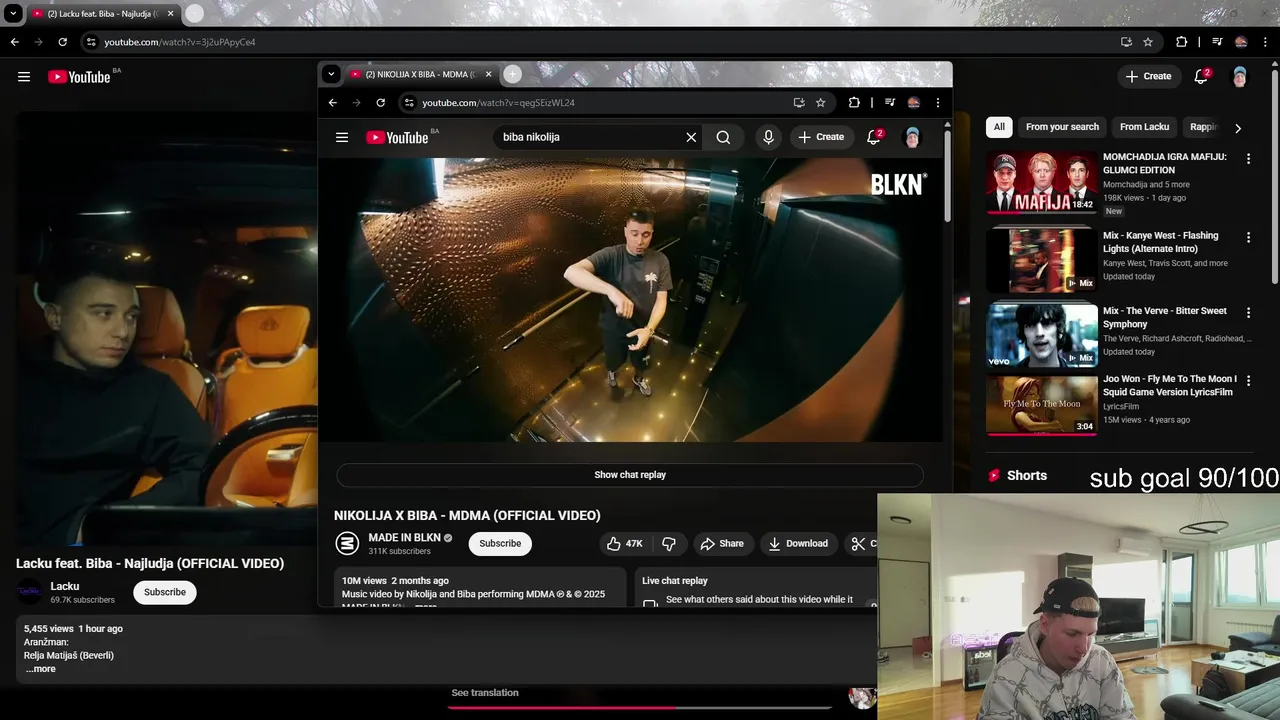
Task: Open the MOMCHADIJA IGRA MAFIJU video thumbnail
Action: [x=1042, y=182]
